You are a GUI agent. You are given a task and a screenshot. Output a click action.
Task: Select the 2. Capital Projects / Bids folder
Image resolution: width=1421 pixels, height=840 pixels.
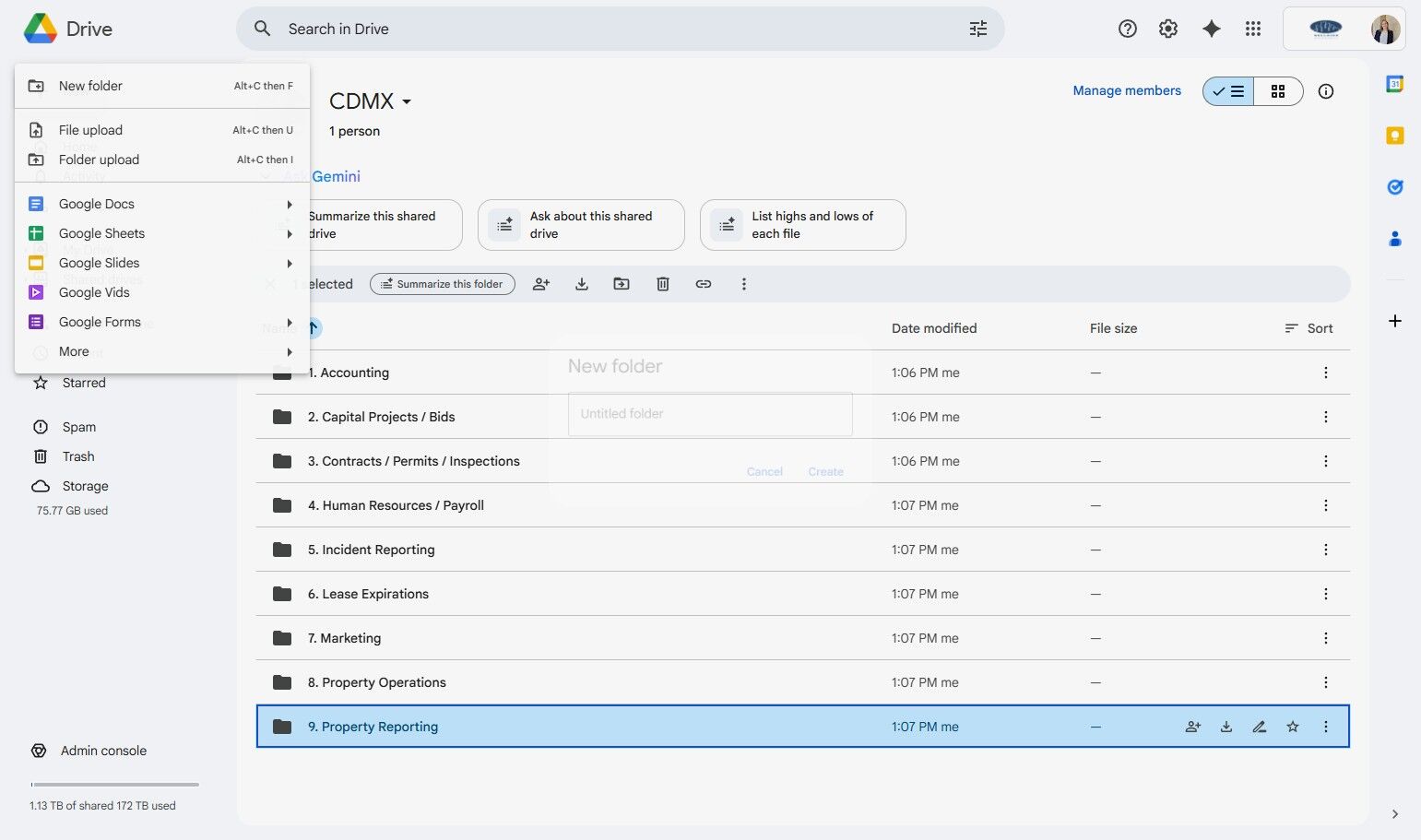point(803,417)
